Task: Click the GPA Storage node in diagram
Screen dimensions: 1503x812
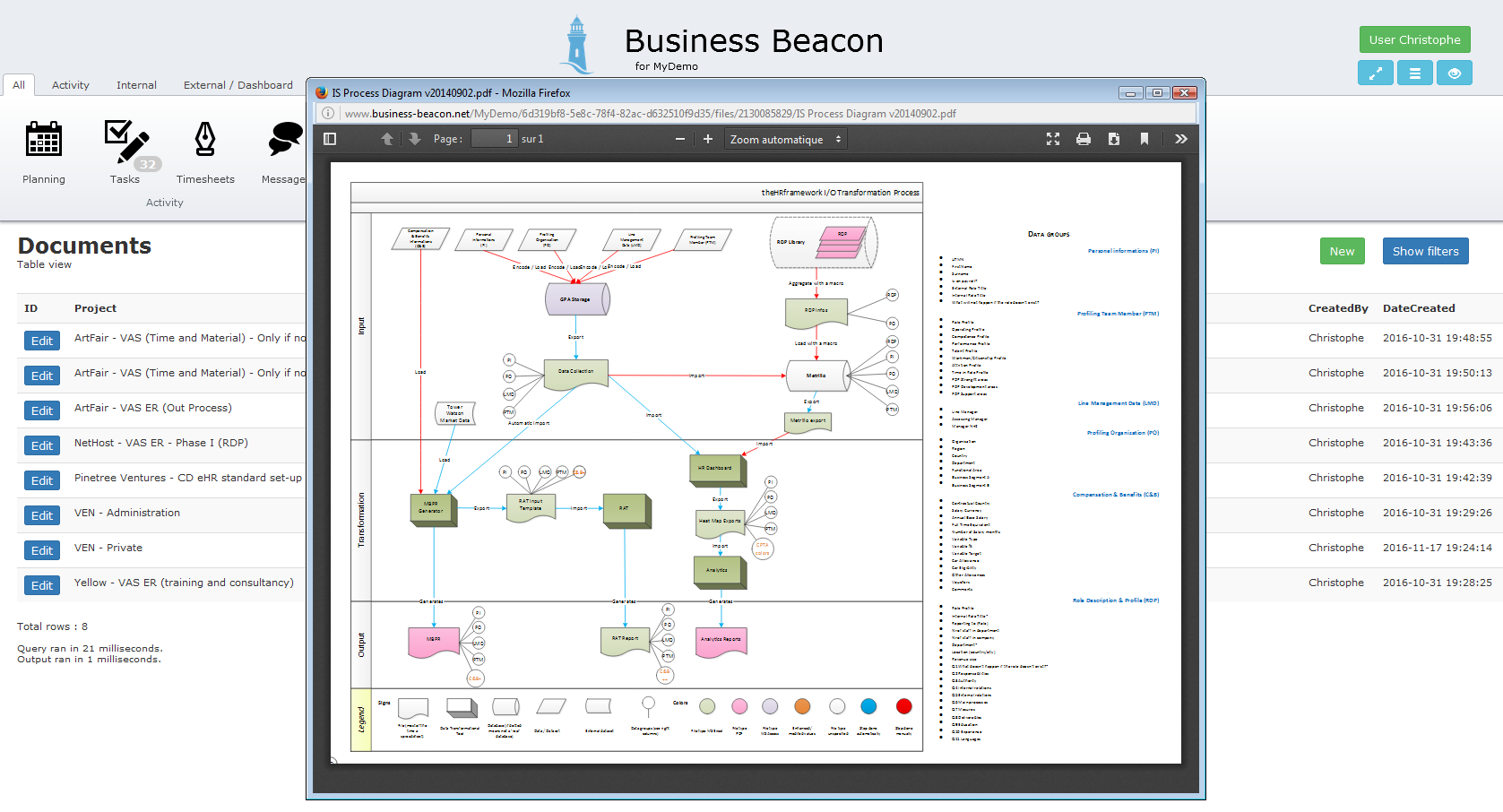Action: pos(577,299)
